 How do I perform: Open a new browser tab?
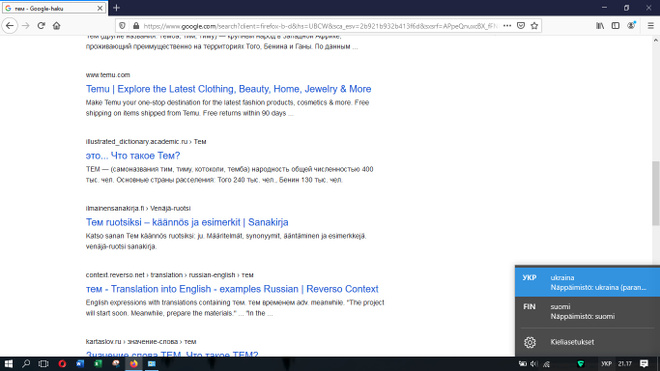[117, 8]
